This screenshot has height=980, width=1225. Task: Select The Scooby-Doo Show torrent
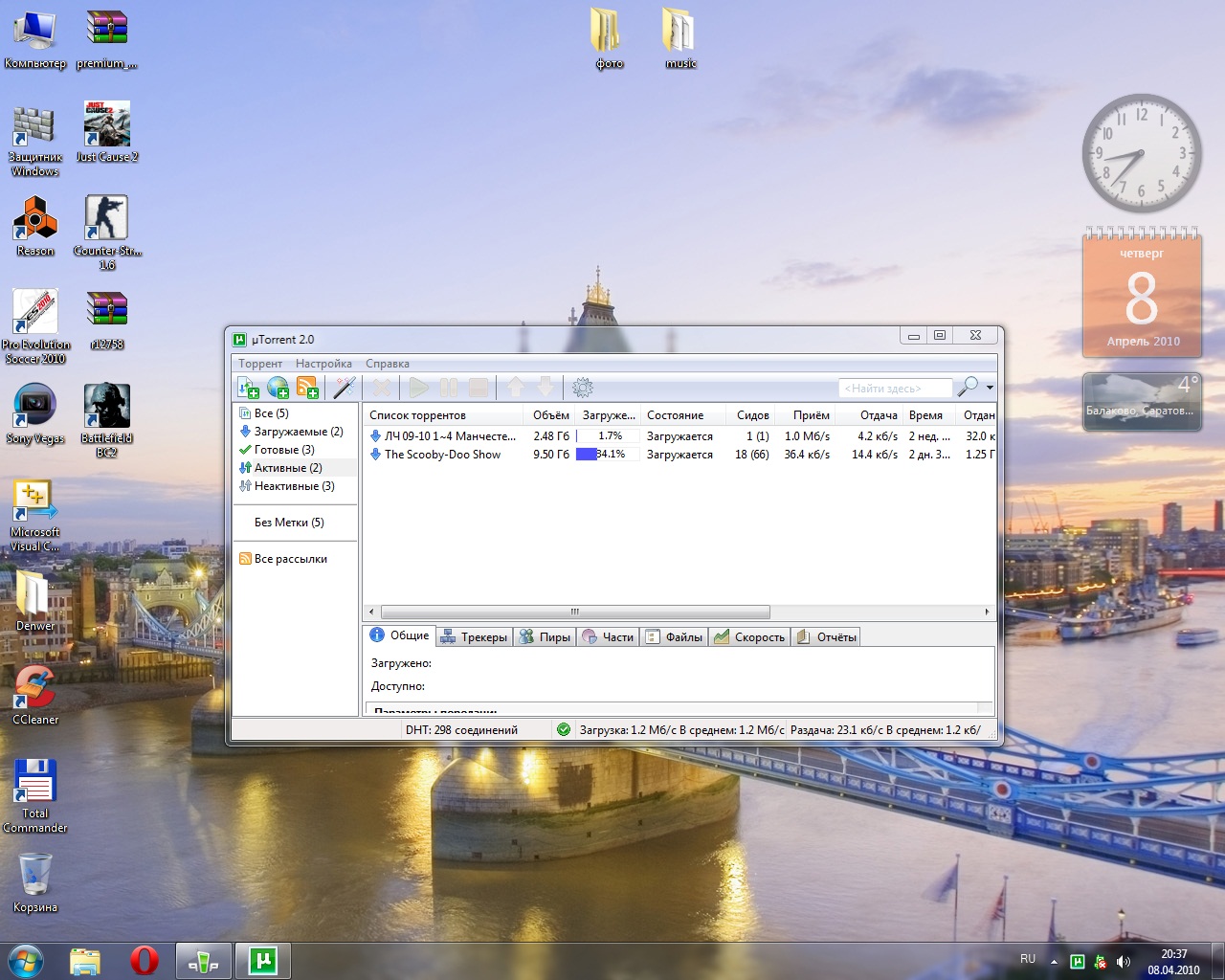pos(442,455)
